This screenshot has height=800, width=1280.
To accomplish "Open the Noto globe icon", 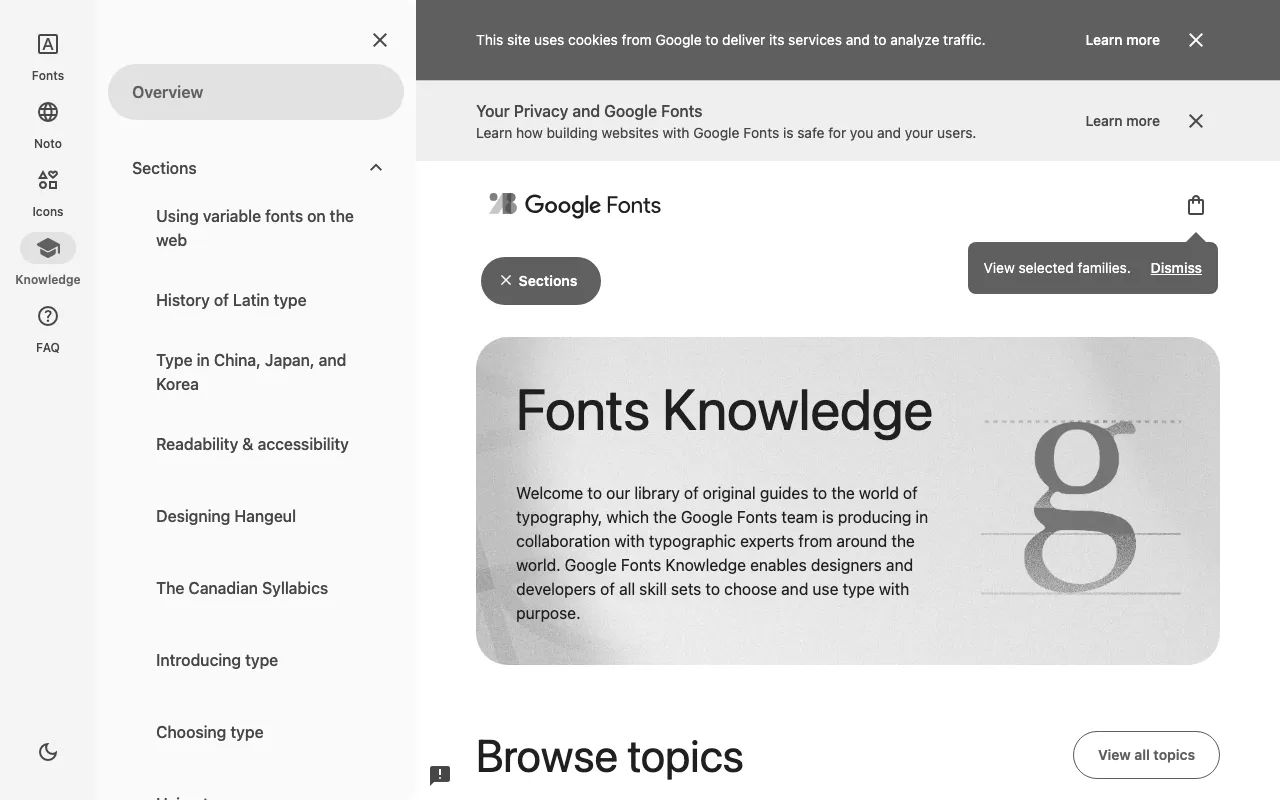I will pos(48,112).
